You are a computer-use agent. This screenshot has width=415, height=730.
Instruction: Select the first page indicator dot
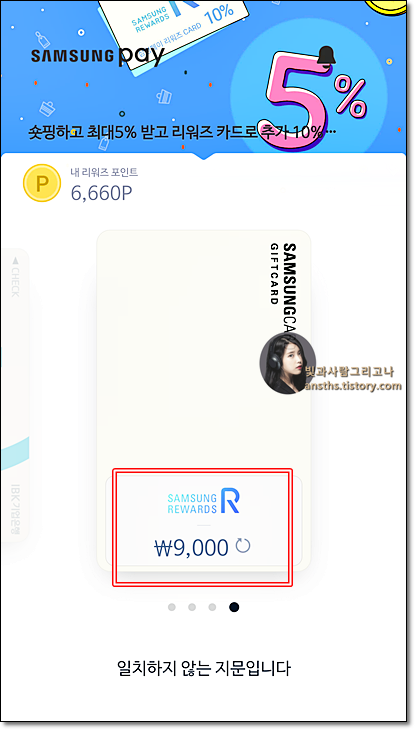172,607
